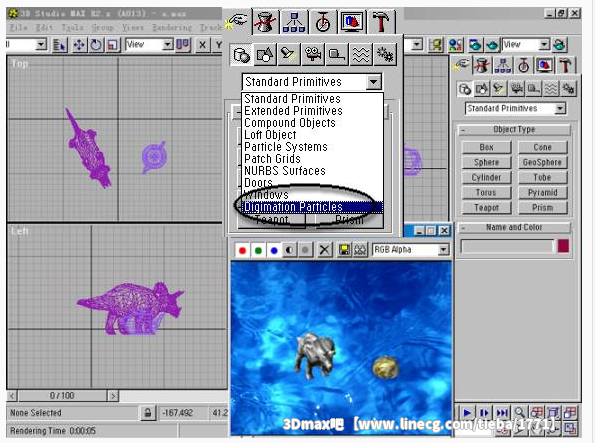Select the enlarged Space Warps wave icon
This screenshot has height=443, width=595.
tap(360, 55)
